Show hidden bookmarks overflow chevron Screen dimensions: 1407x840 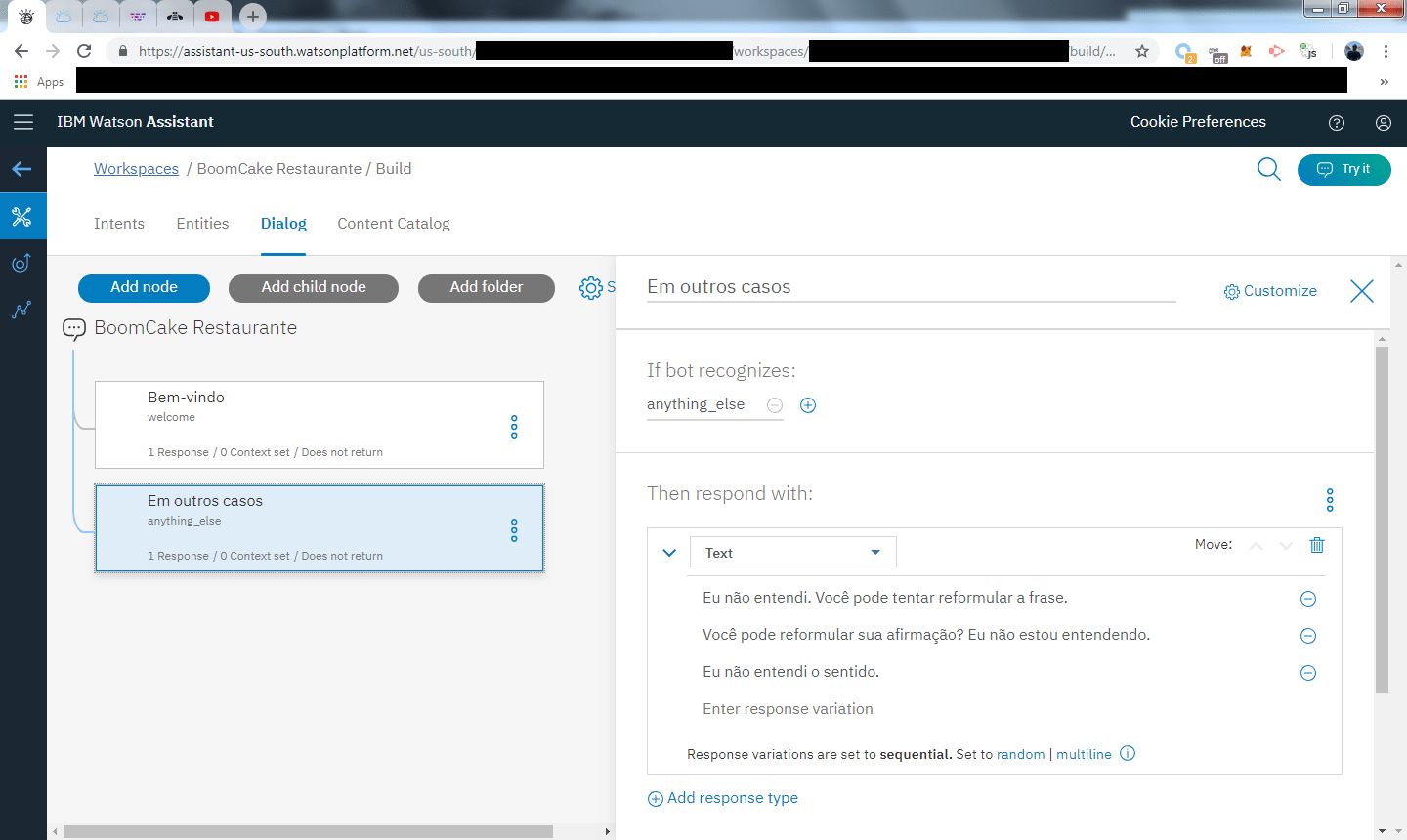tap(1384, 82)
